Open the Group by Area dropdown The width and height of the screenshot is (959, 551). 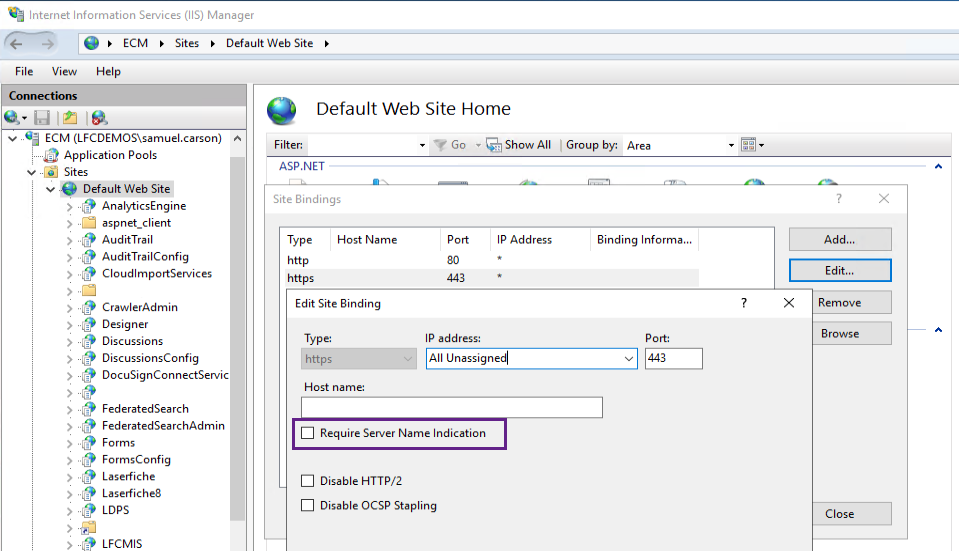731,146
